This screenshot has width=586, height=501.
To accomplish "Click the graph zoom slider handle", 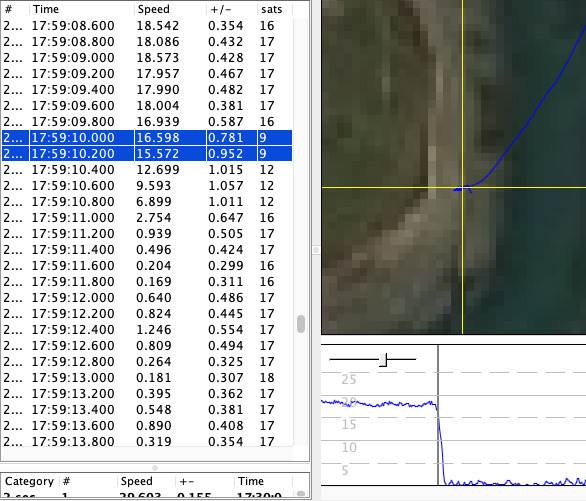I will tap(384, 360).
